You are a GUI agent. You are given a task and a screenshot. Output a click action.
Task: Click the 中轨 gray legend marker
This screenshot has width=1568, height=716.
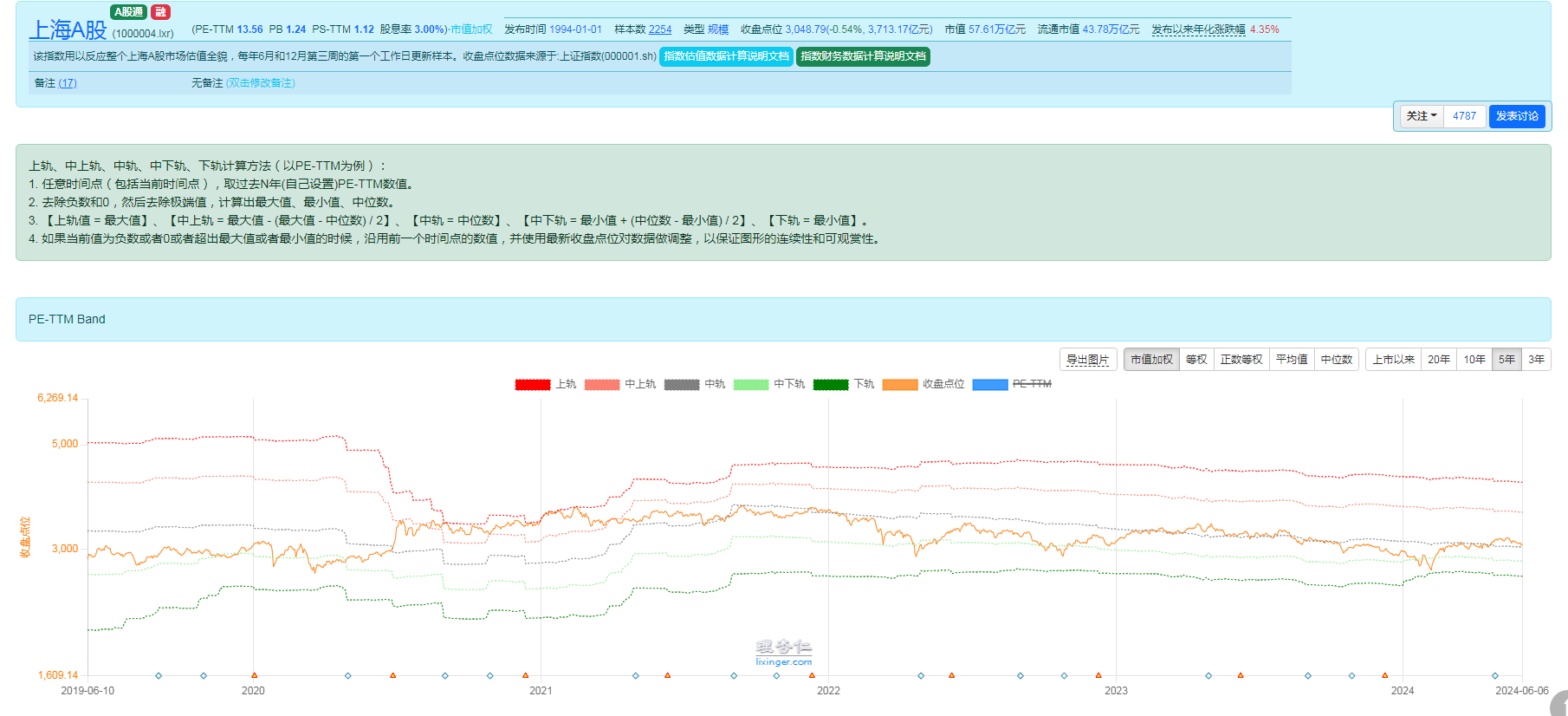(x=681, y=384)
